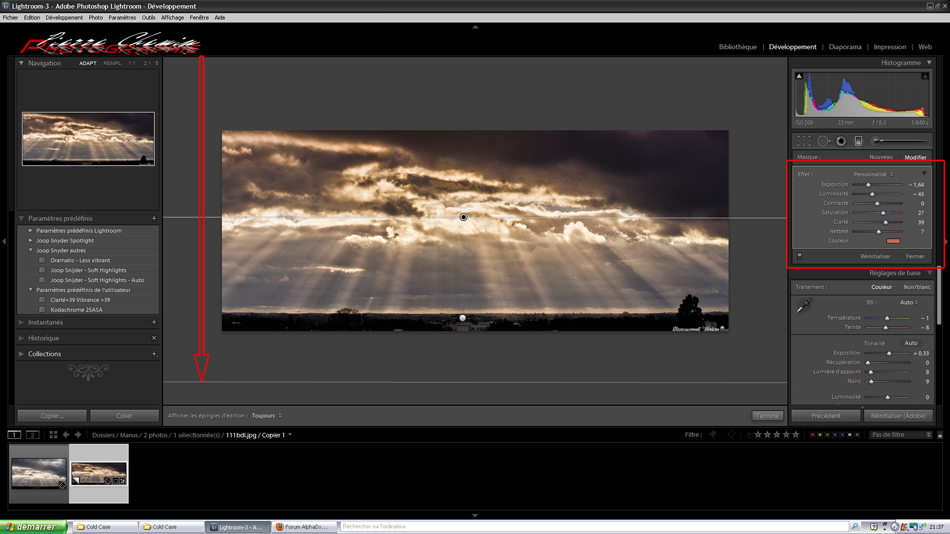The width and height of the screenshot is (950, 534).
Task: Open the BB Auto white balance dropdown
Action: 908,302
